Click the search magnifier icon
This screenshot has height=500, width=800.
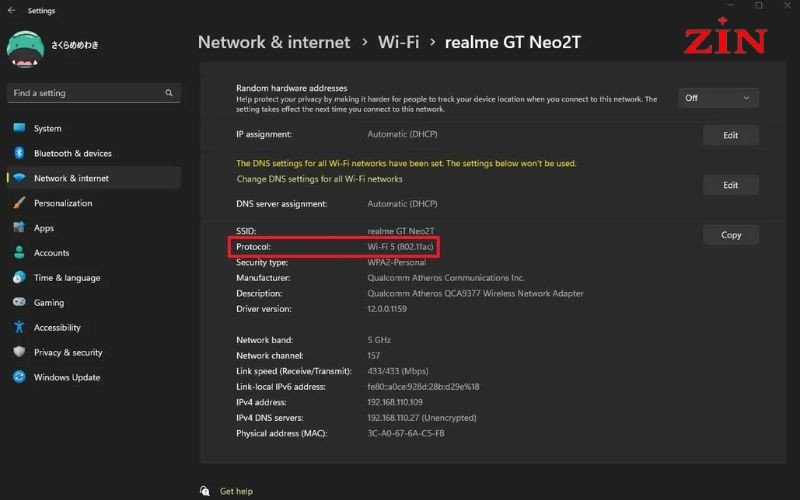coord(169,93)
